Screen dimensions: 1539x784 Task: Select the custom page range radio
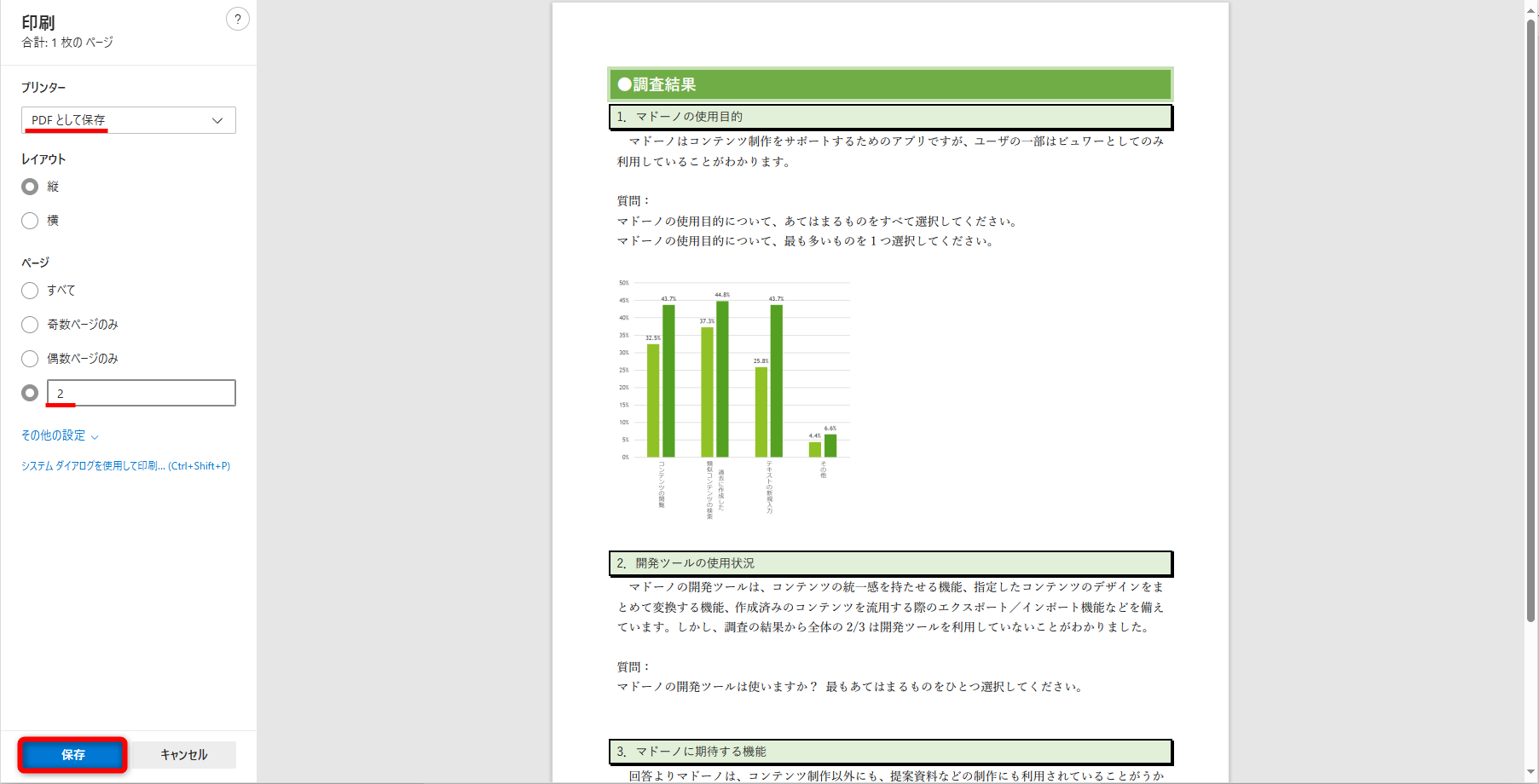point(29,393)
